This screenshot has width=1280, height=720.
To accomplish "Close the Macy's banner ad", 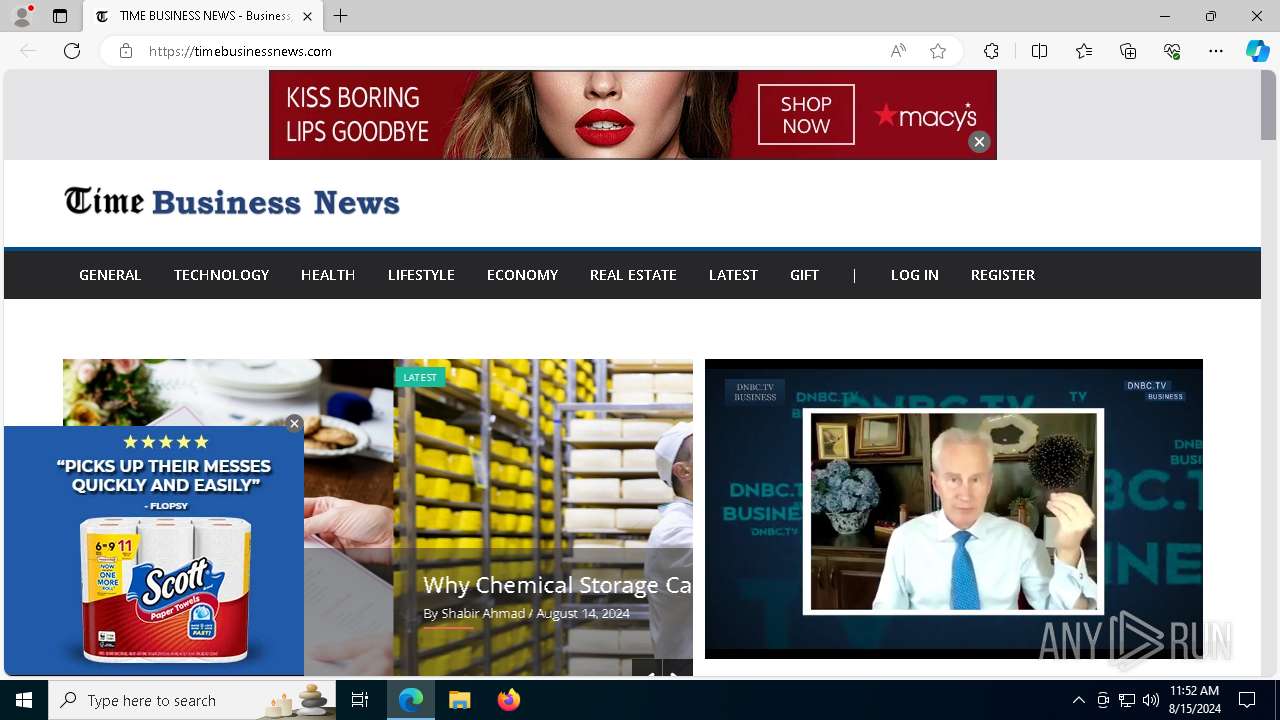I will [x=979, y=142].
